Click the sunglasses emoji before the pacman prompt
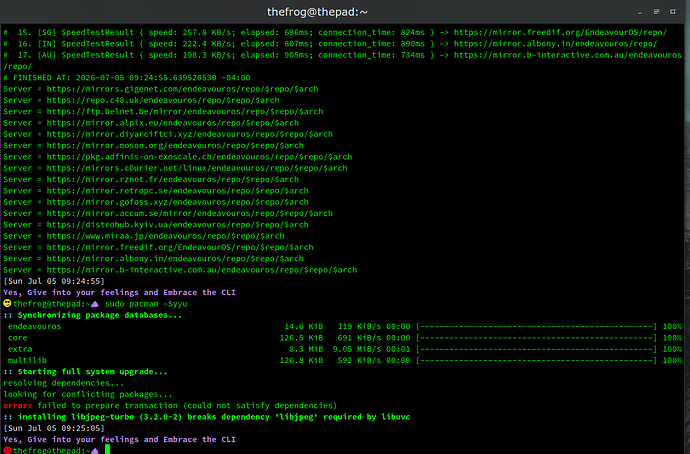 [7, 304]
